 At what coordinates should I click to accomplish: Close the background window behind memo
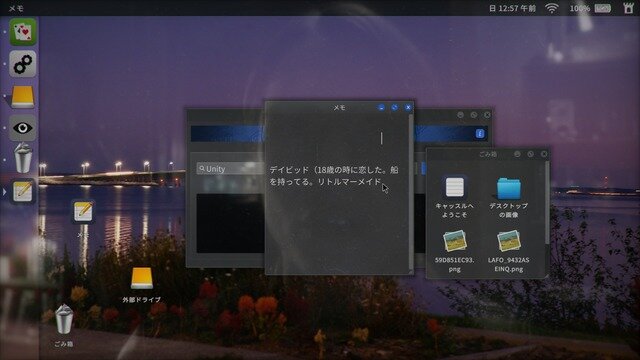(487, 115)
